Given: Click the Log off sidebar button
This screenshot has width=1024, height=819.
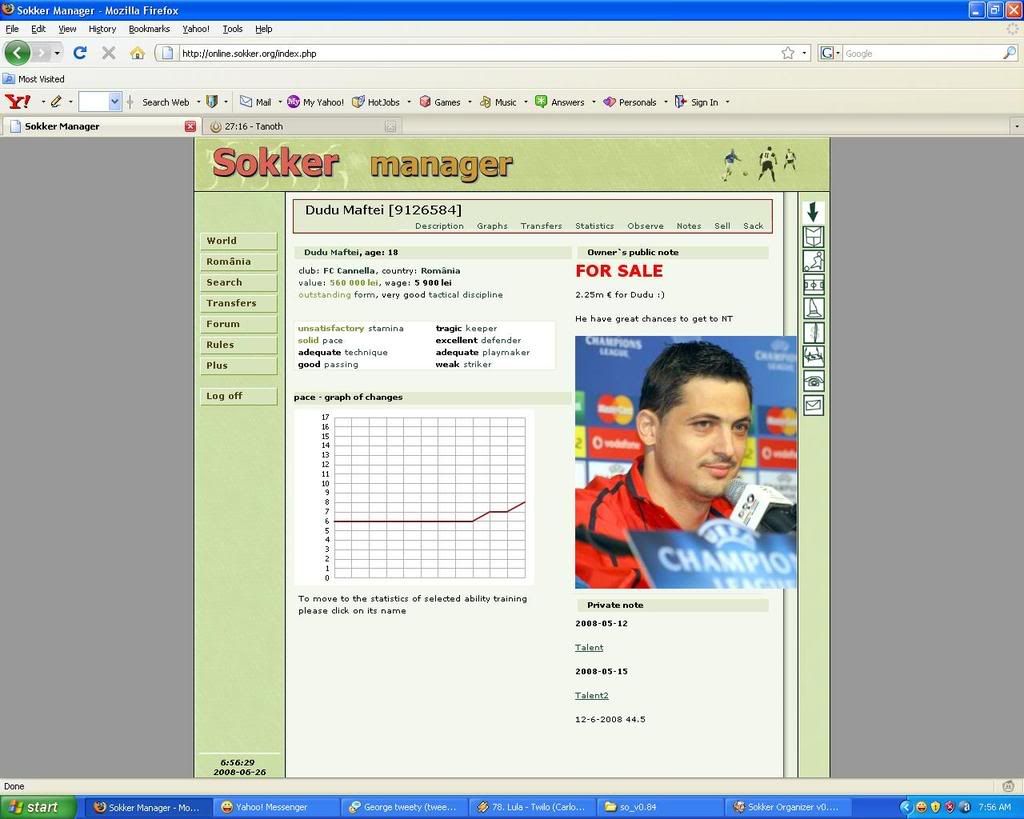Looking at the screenshot, I should click(238, 396).
